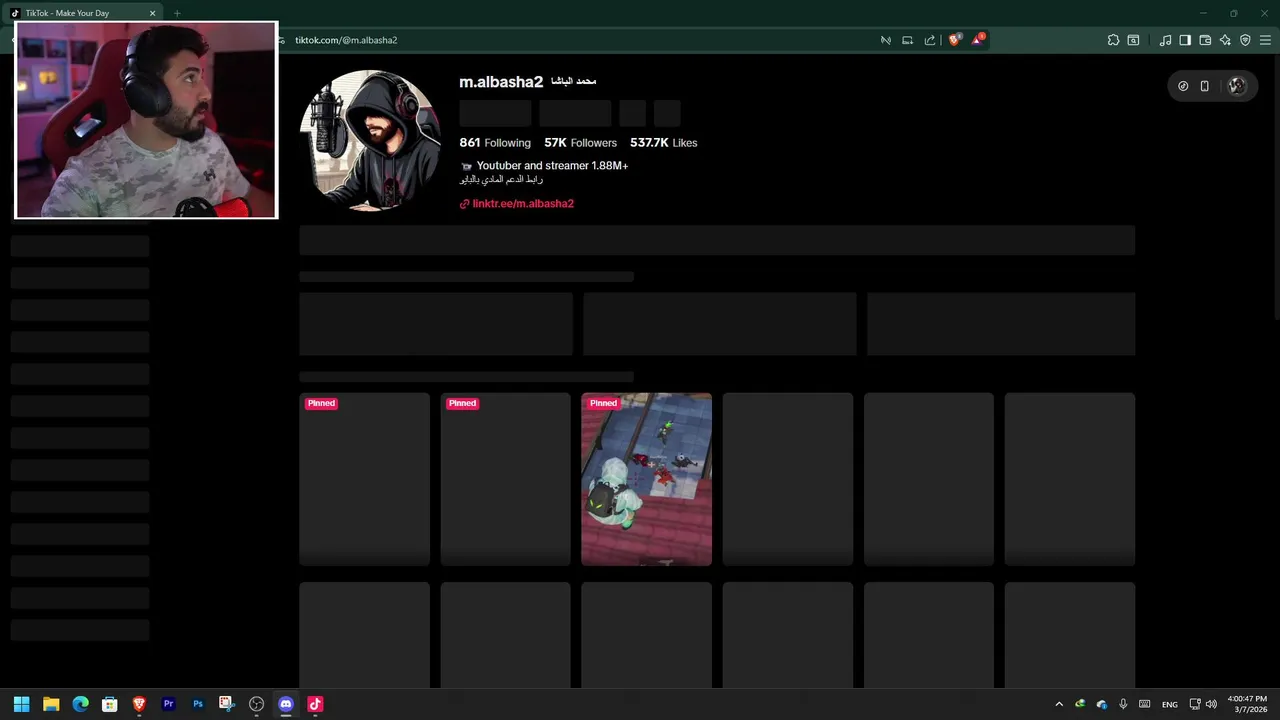Open the ENG language switcher
1280x720 pixels.
tap(1169, 704)
